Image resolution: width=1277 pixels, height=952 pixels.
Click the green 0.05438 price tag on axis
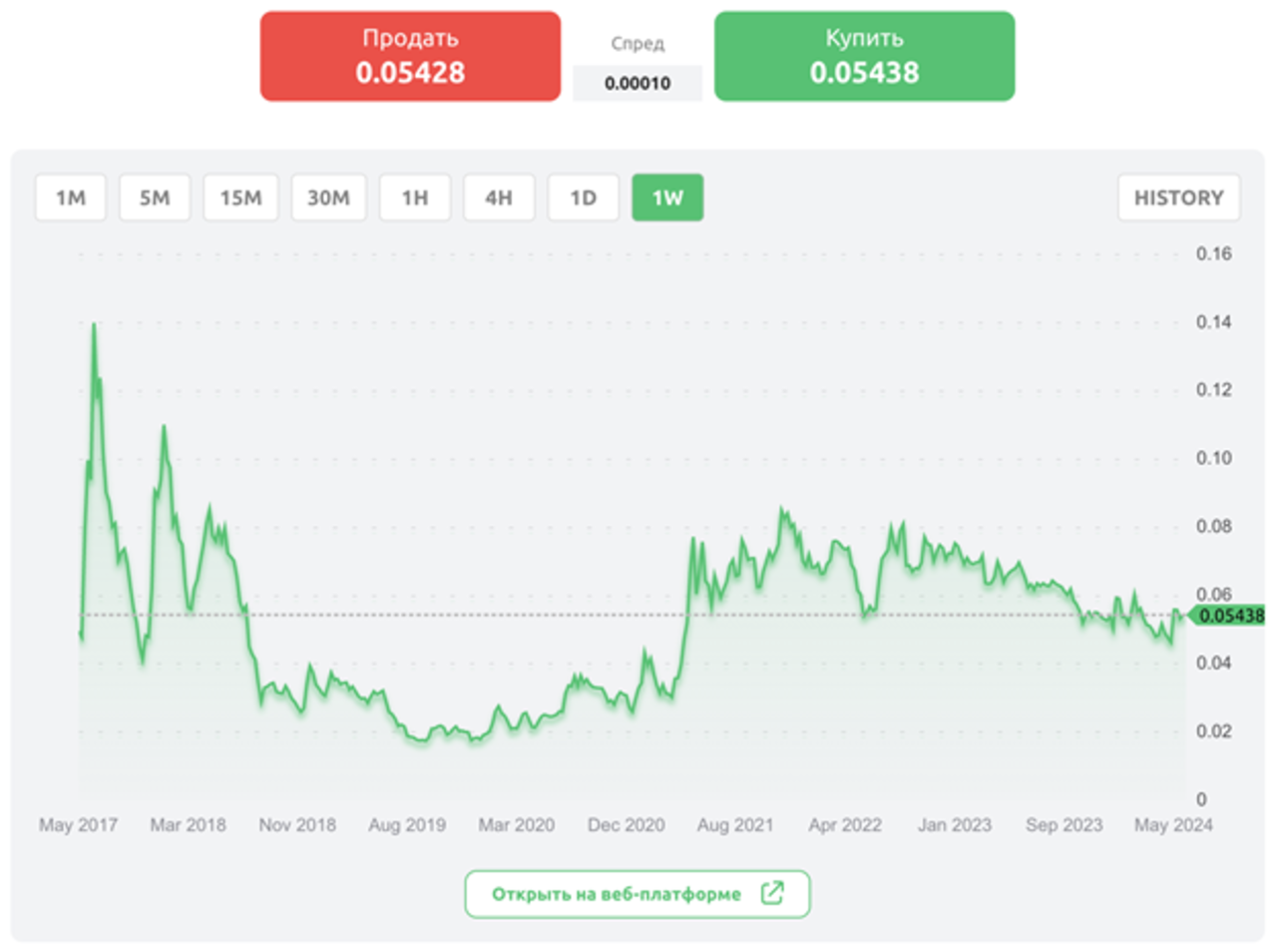pos(1230,616)
